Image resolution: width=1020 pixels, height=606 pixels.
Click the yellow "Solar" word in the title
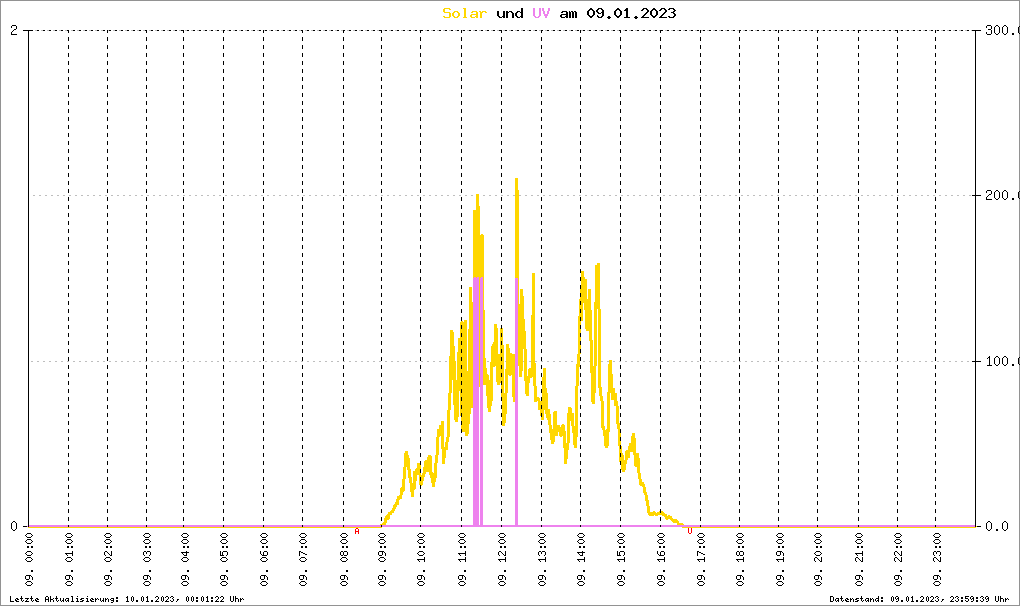(x=465, y=13)
